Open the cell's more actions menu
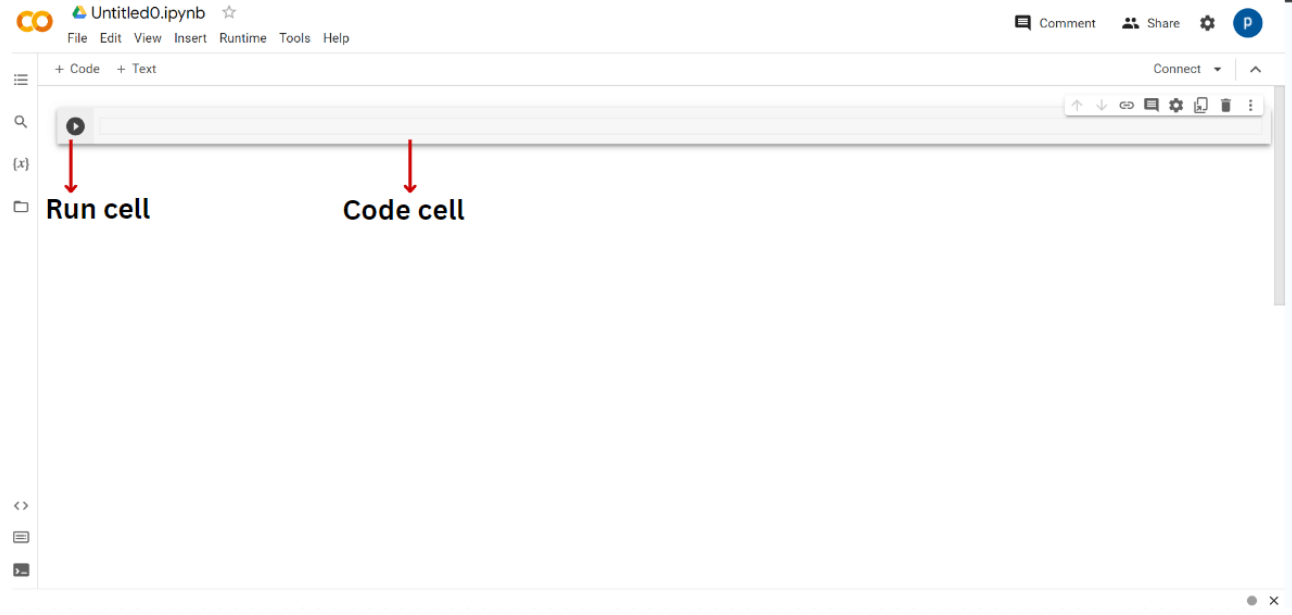Screen dimensions: 1292x615 click(x=1250, y=104)
